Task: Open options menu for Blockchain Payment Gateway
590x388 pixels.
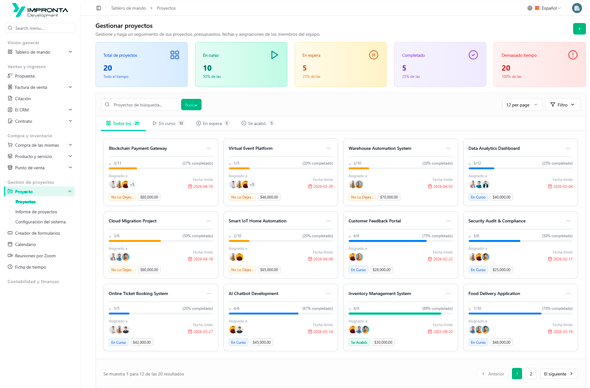Action: pyautogui.click(x=209, y=148)
